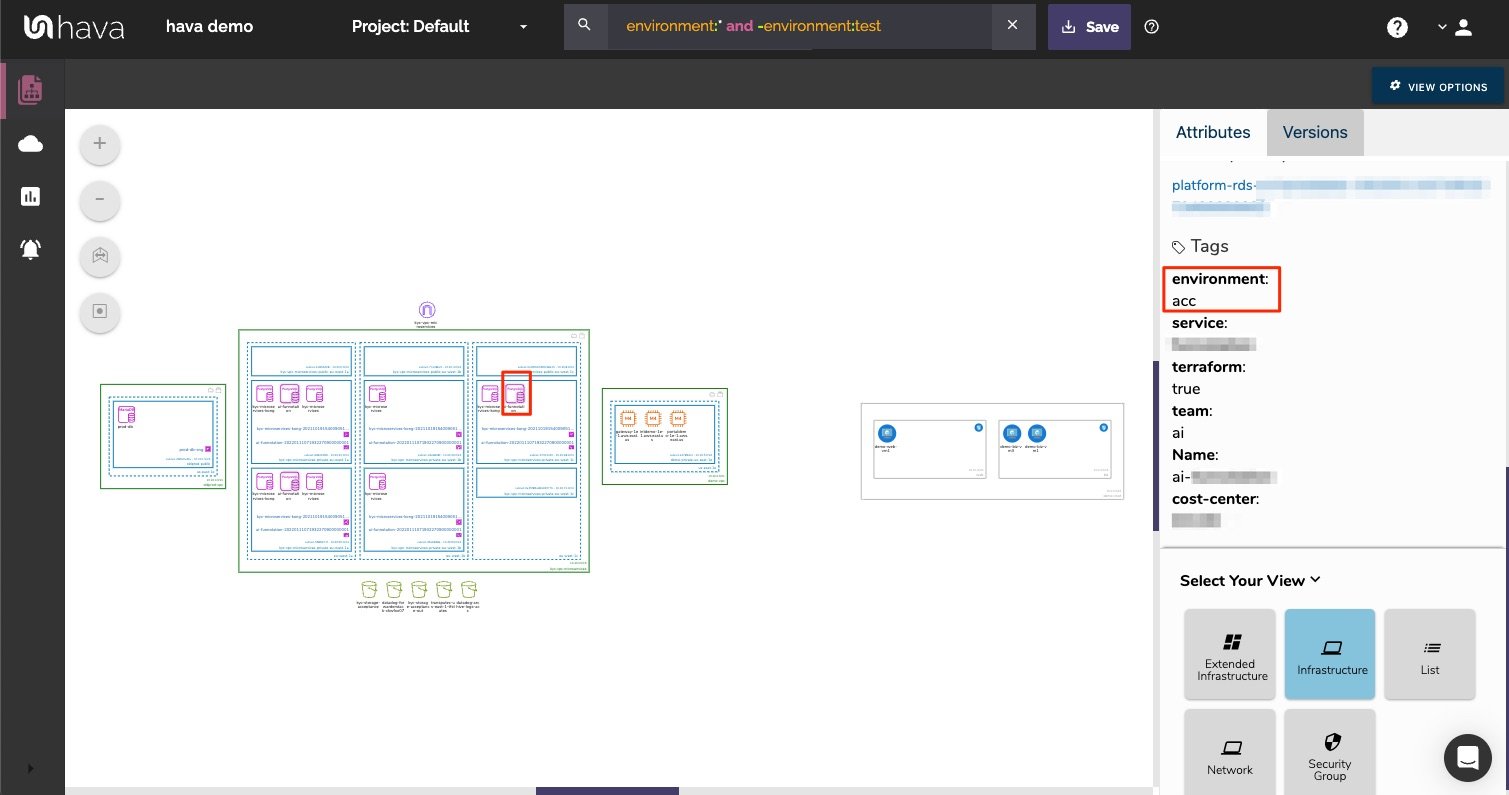Follow the platform-rds resource link
This screenshot has width=1509, height=795.
[x=1214, y=185]
